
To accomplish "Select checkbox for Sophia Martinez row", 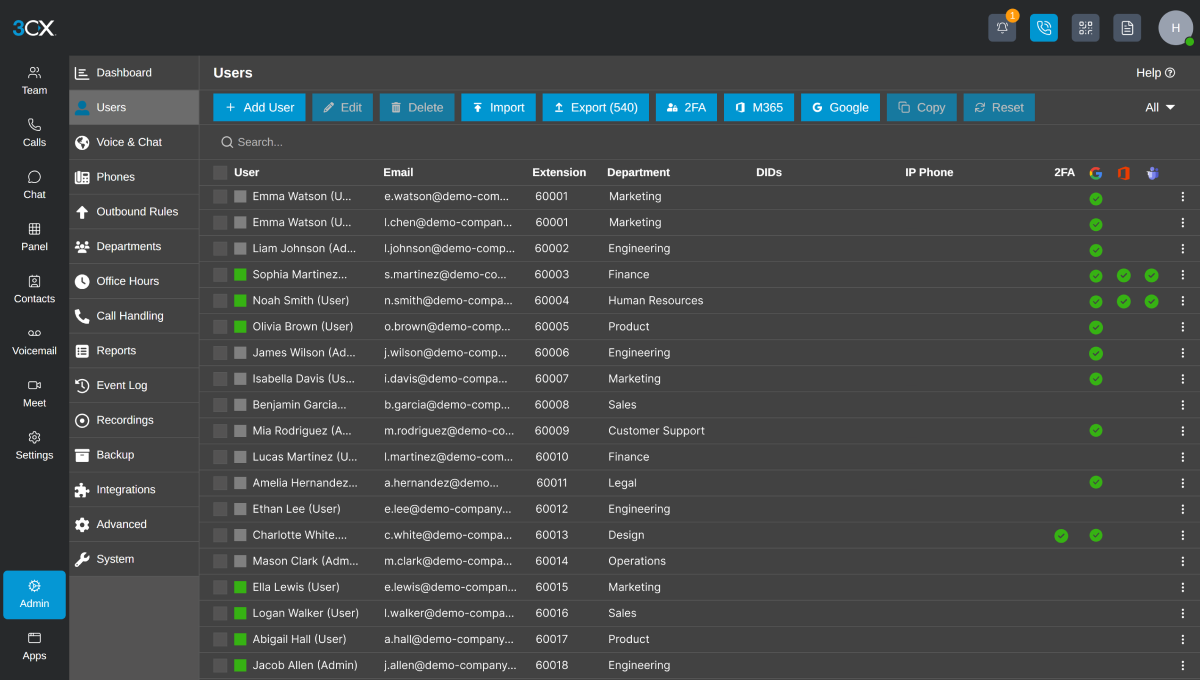I will click(220, 275).
